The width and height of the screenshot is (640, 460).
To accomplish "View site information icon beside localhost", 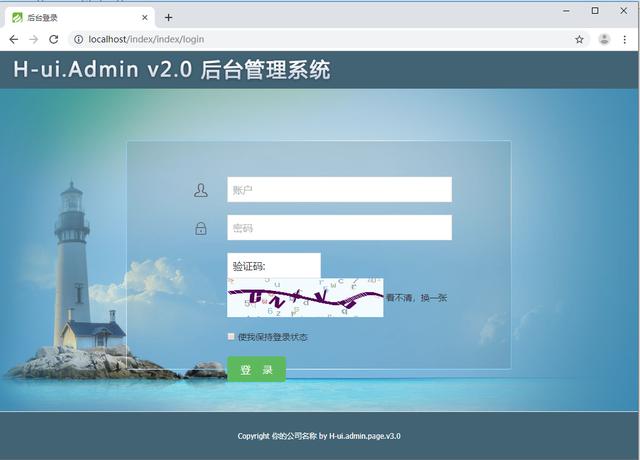I will pos(77,39).
